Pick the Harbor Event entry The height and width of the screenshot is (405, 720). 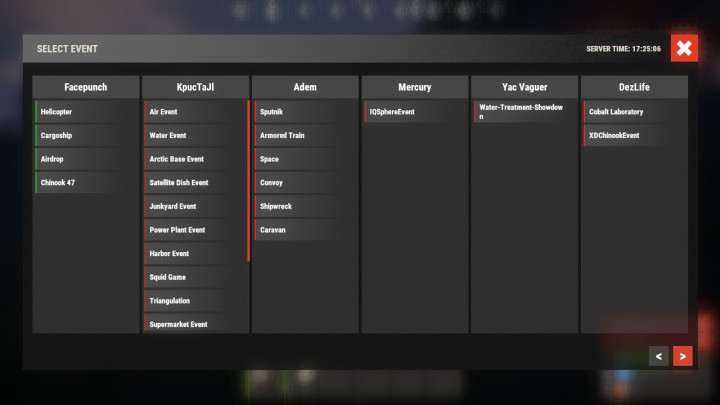(x=195, y=253)
